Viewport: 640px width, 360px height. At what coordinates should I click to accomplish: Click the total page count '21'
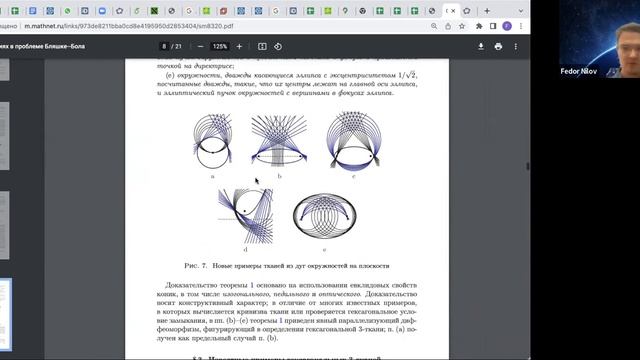click(178, 47)
